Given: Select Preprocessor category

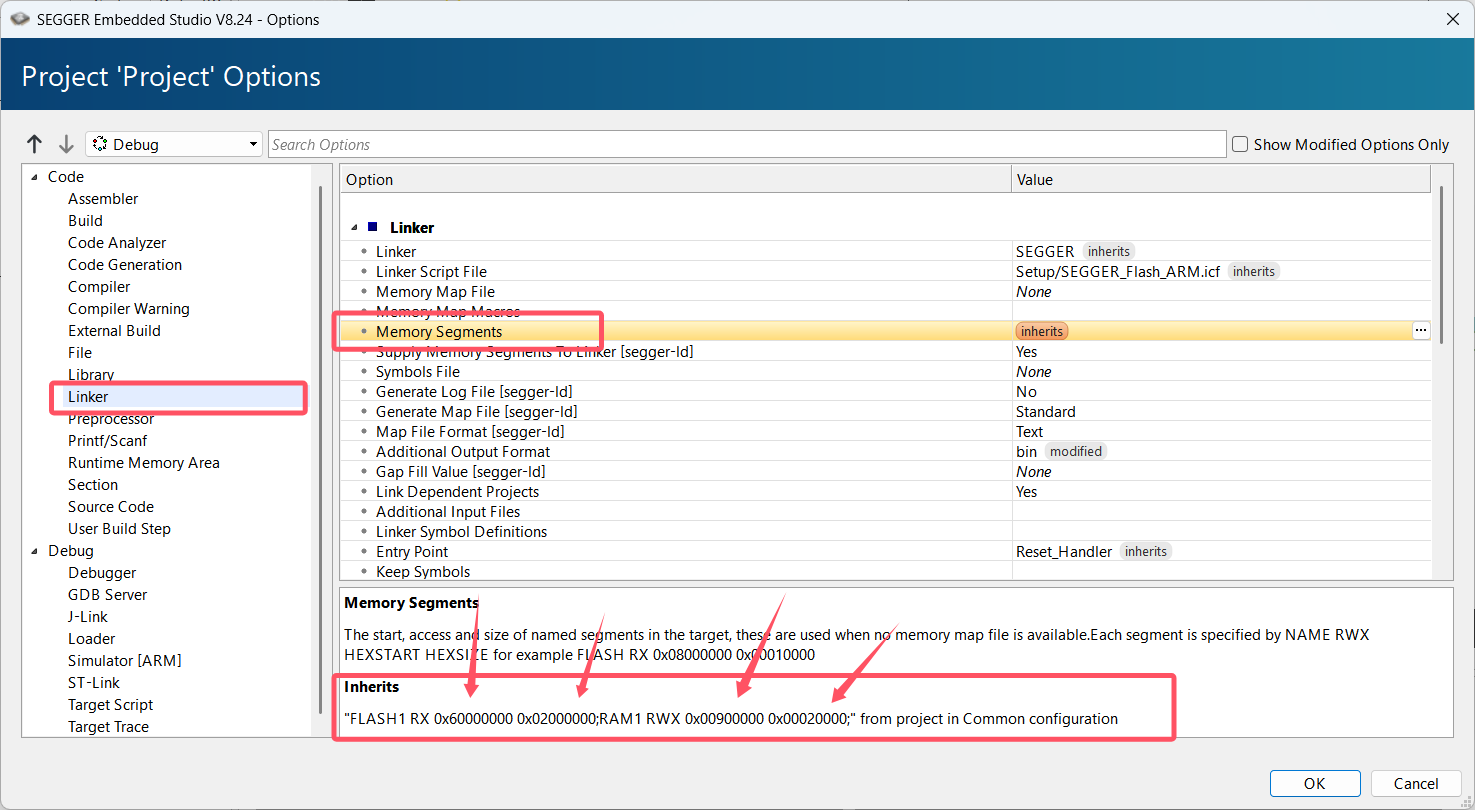Looking at the screenshot, I should point(111,419).
